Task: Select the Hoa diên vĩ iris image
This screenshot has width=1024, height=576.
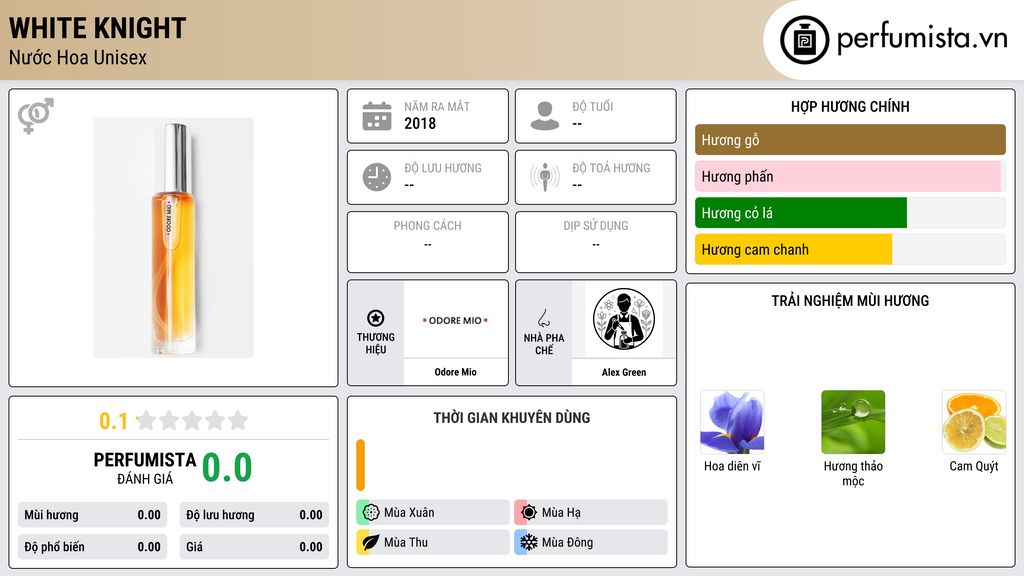Action: pos(732,422)
